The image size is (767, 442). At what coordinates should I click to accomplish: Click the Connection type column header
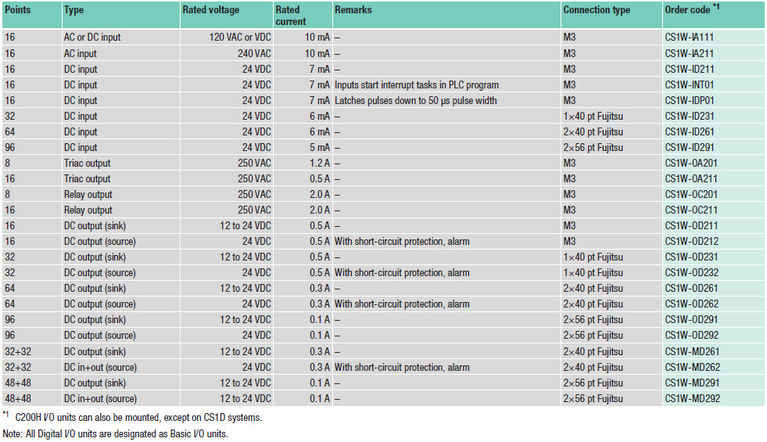(x=597, y=9)
